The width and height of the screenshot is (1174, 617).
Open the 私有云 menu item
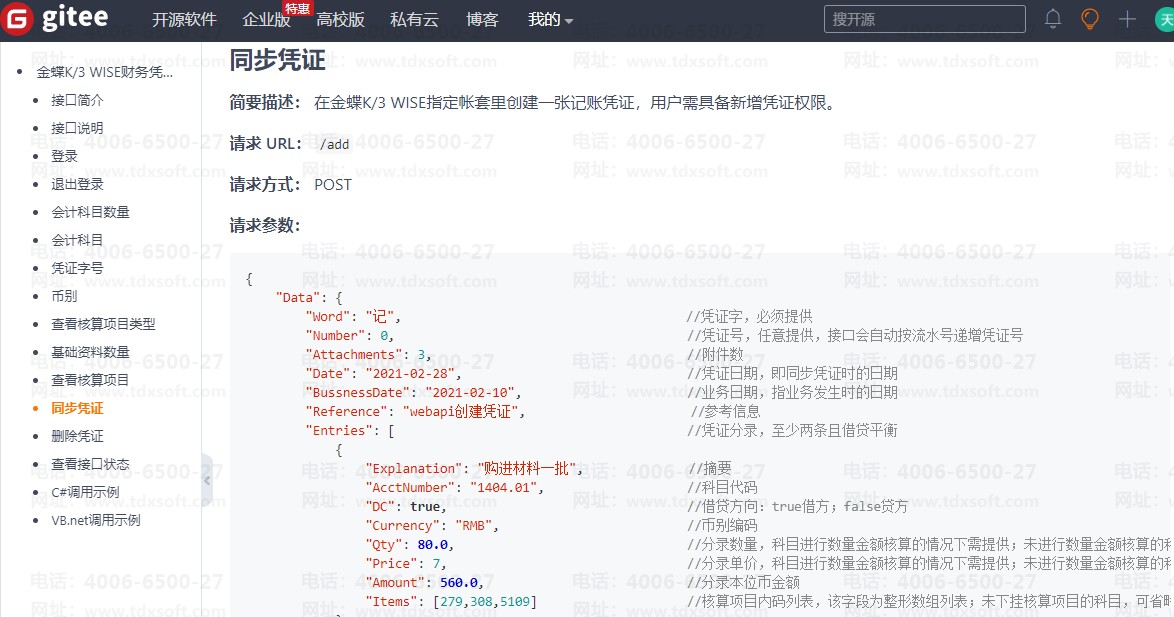click(x=414, y=19)
